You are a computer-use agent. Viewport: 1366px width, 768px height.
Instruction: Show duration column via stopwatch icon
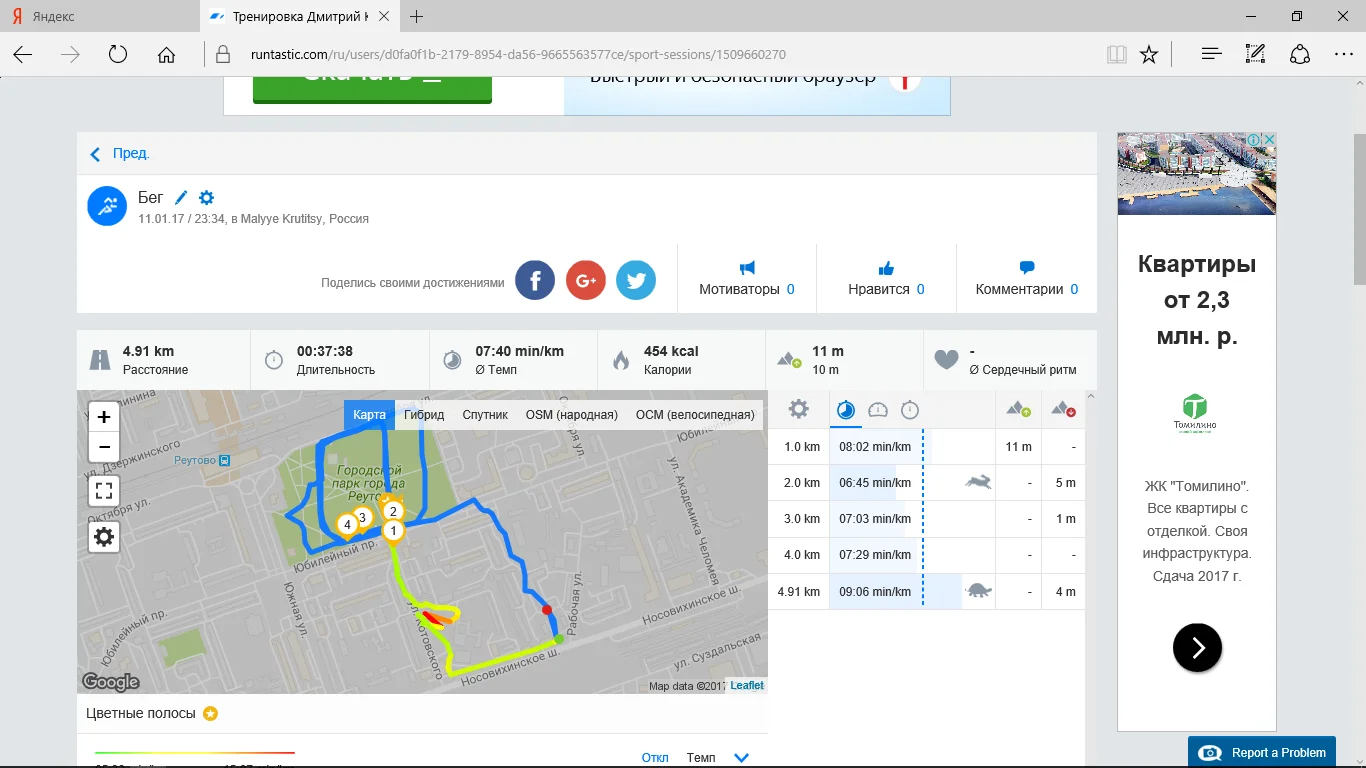pyautogui.click(x=910, y=409)
